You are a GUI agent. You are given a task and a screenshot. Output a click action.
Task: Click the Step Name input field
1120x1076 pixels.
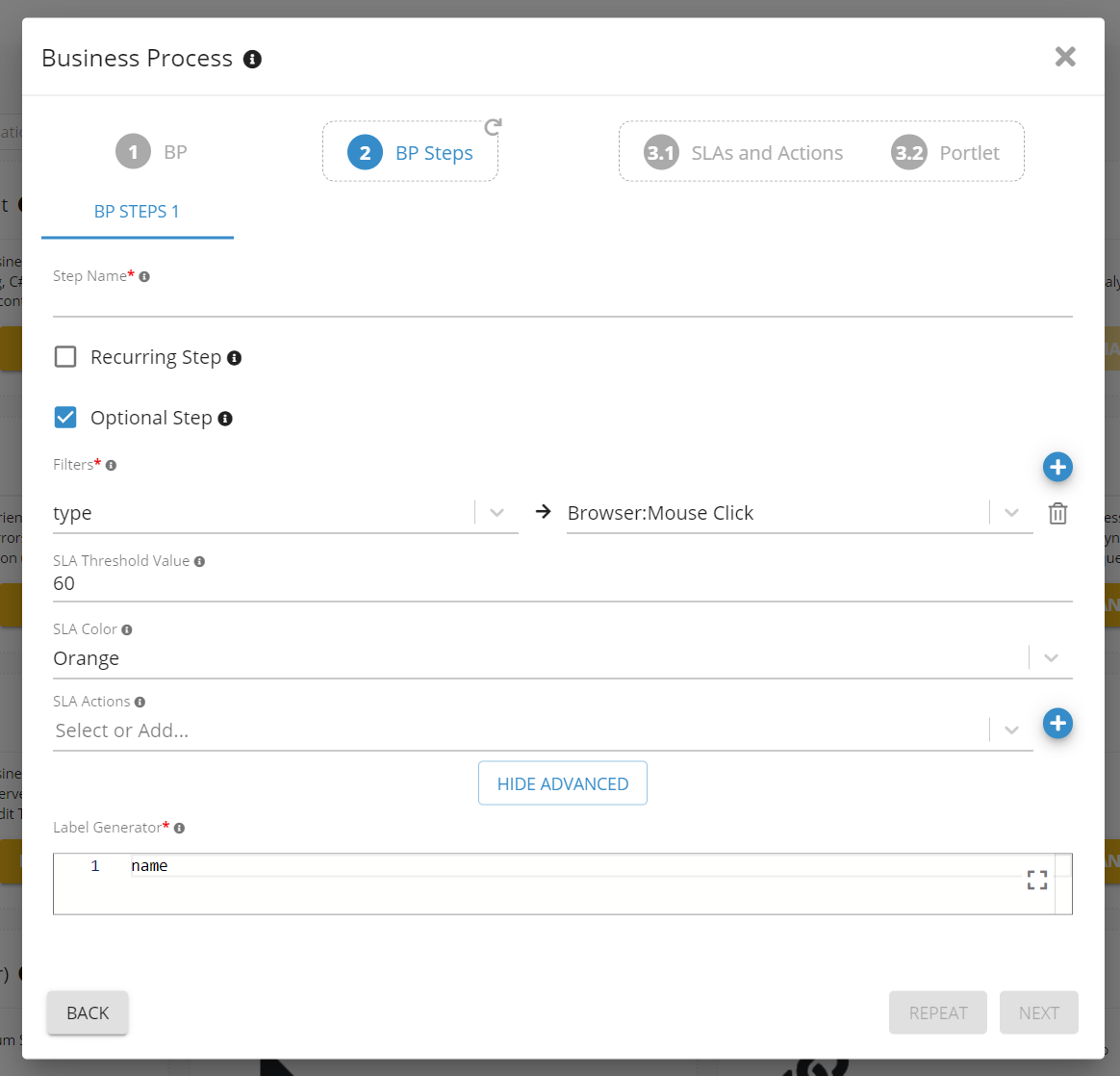562,302
